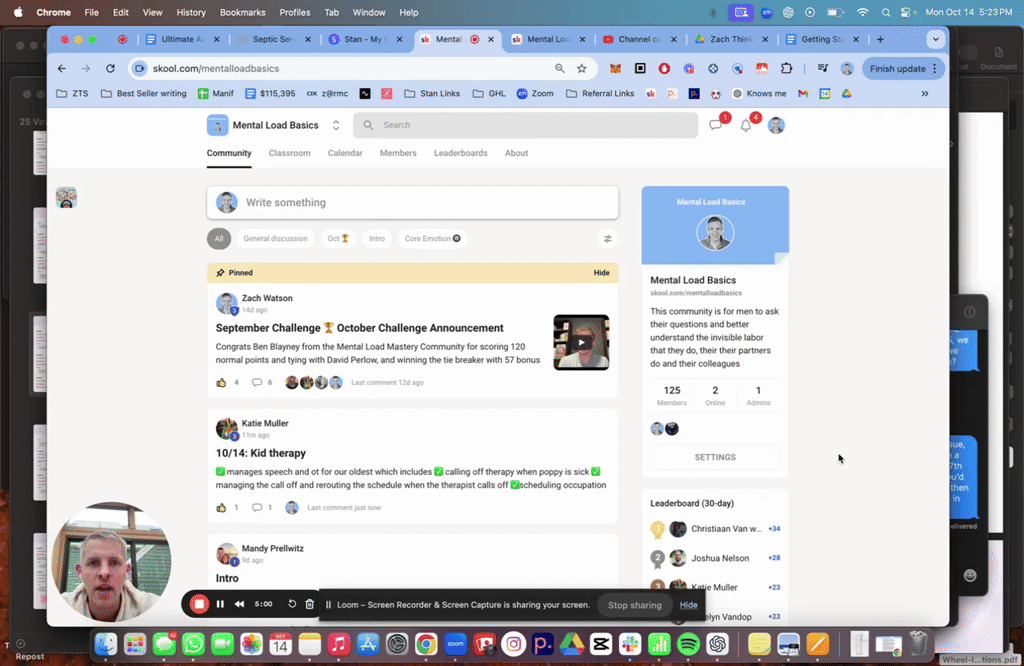Open the post filter settings icon
Viewport: 1024px width, 666px height.
tap(607, 239)
